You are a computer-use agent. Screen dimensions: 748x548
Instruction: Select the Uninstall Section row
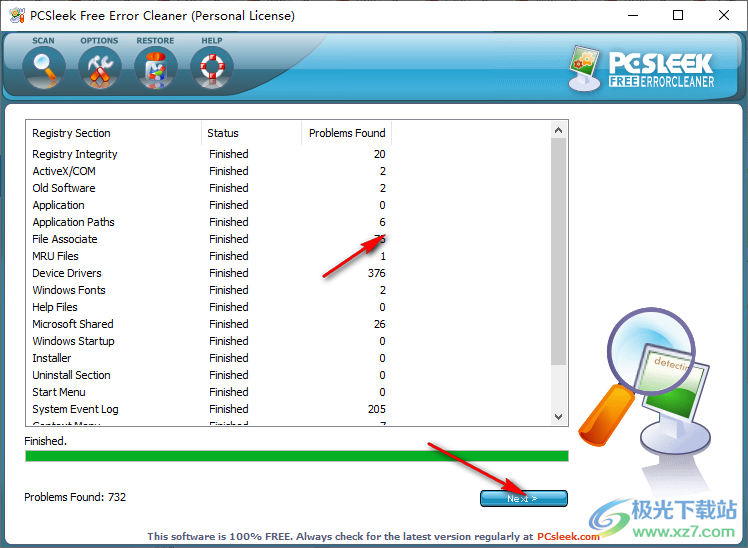point(209,375)
